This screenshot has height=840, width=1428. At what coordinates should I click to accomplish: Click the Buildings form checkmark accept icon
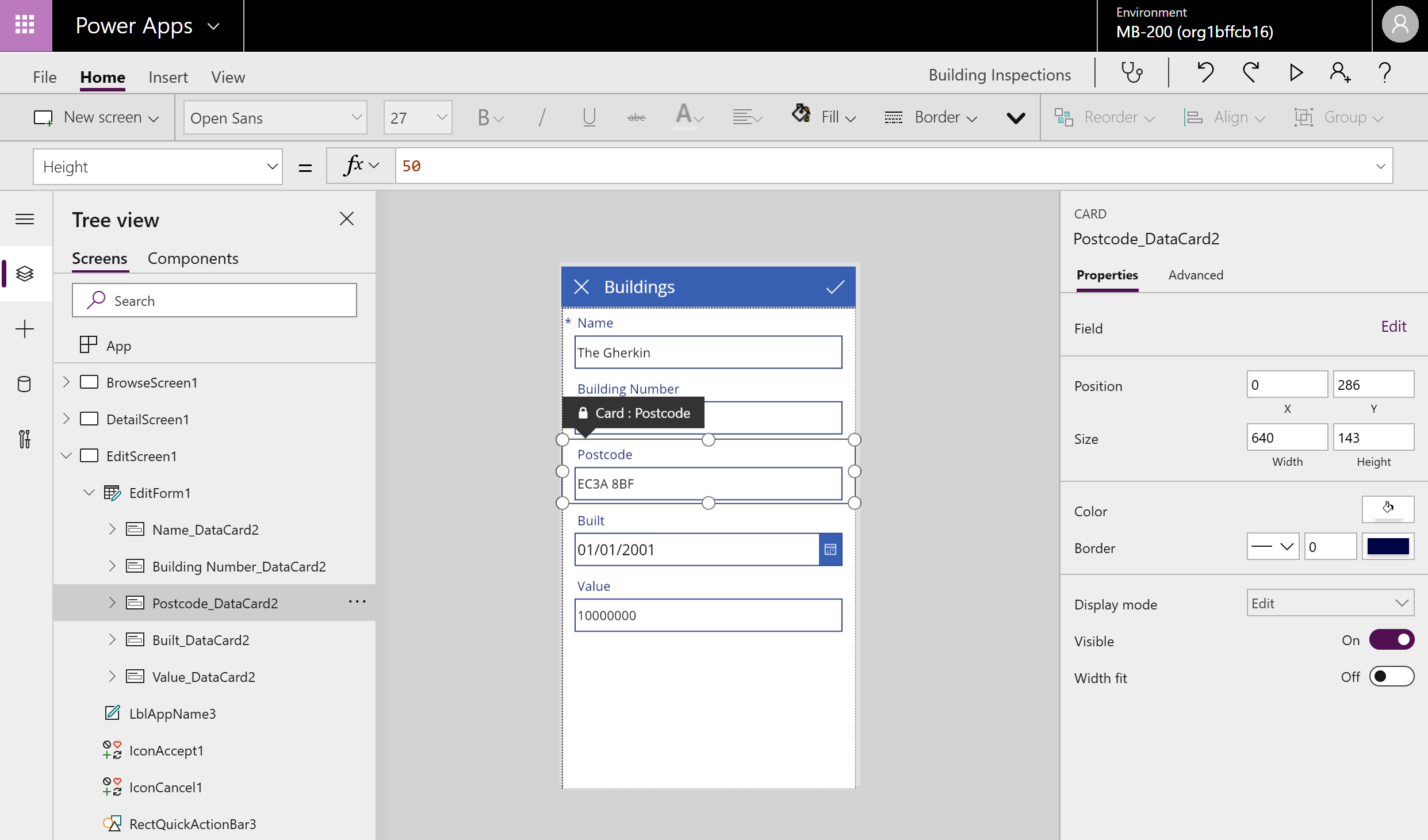835,286
